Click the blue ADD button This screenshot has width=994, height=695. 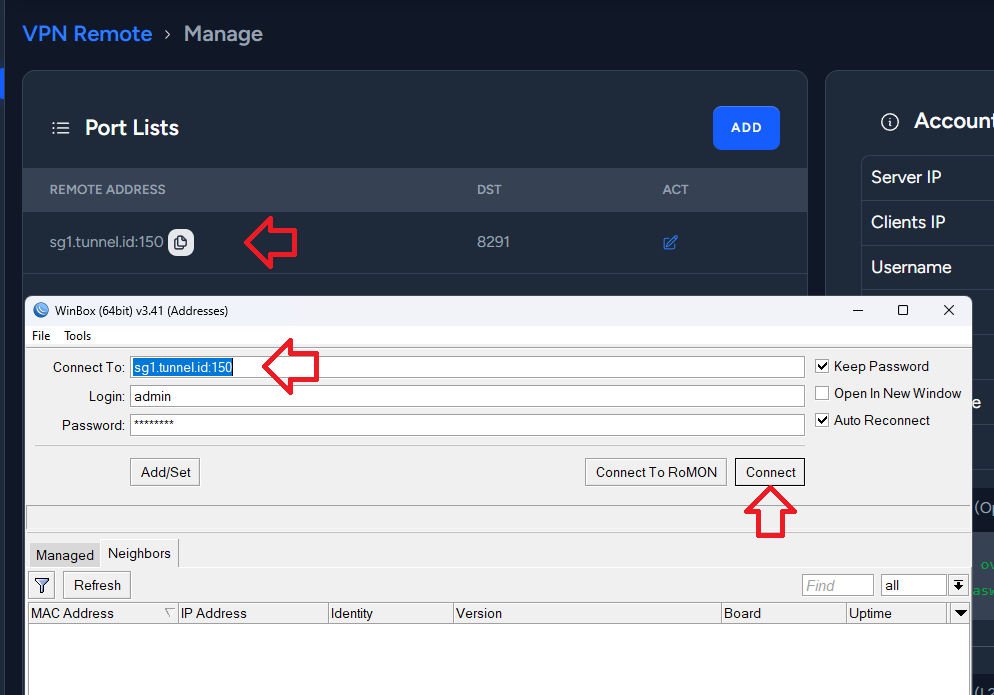pos(746,128)
